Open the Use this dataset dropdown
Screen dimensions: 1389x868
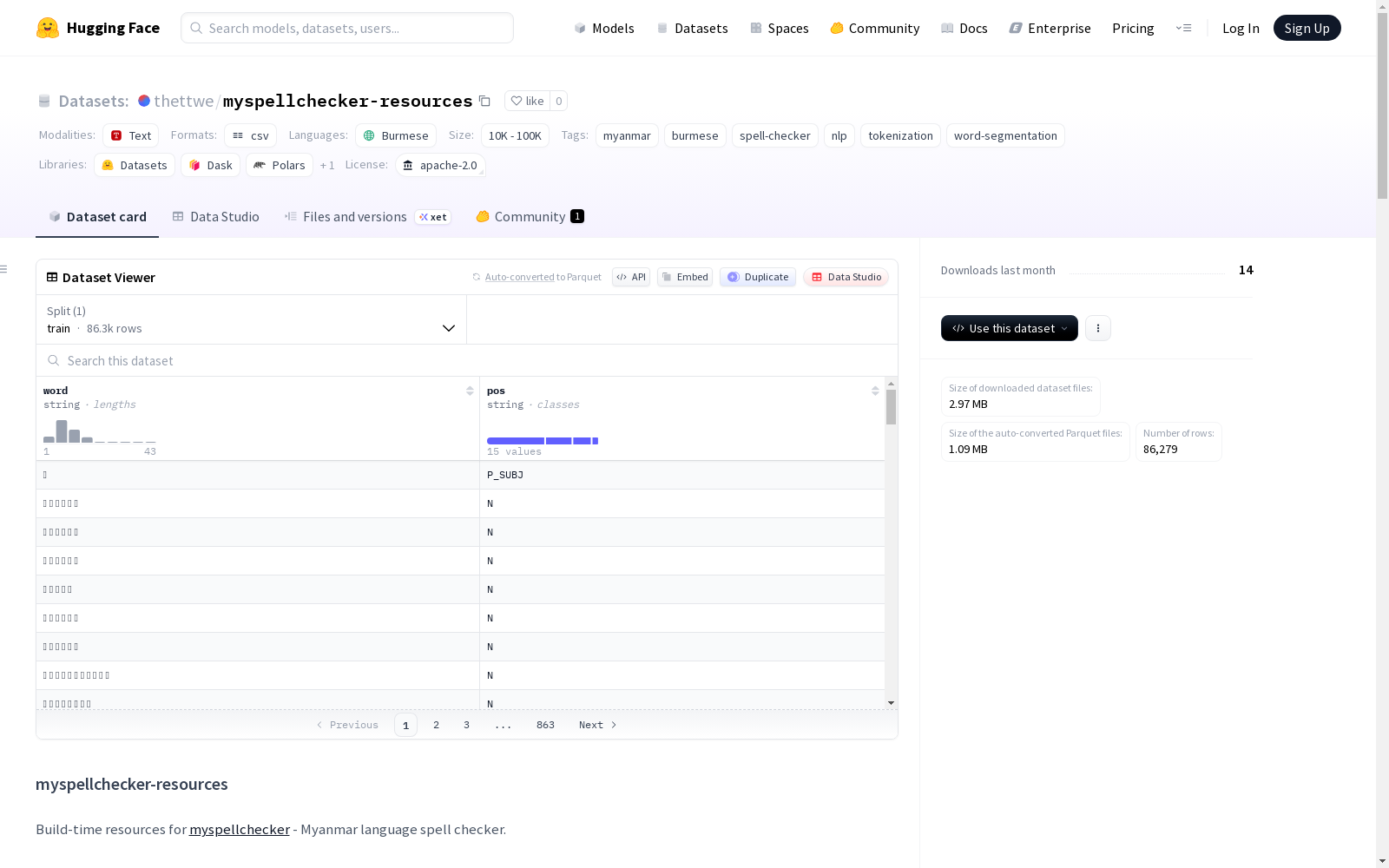1010,328
